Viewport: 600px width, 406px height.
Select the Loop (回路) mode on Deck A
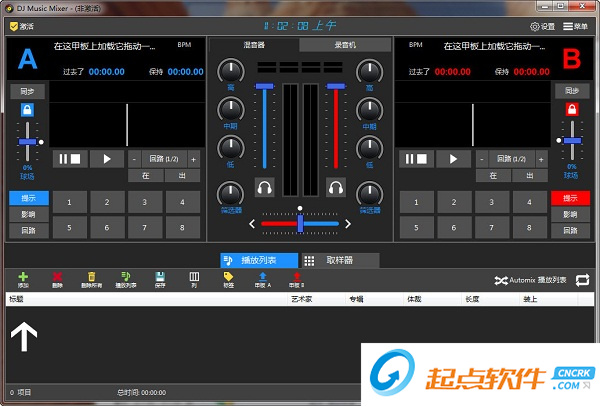[x=29, y=230]
